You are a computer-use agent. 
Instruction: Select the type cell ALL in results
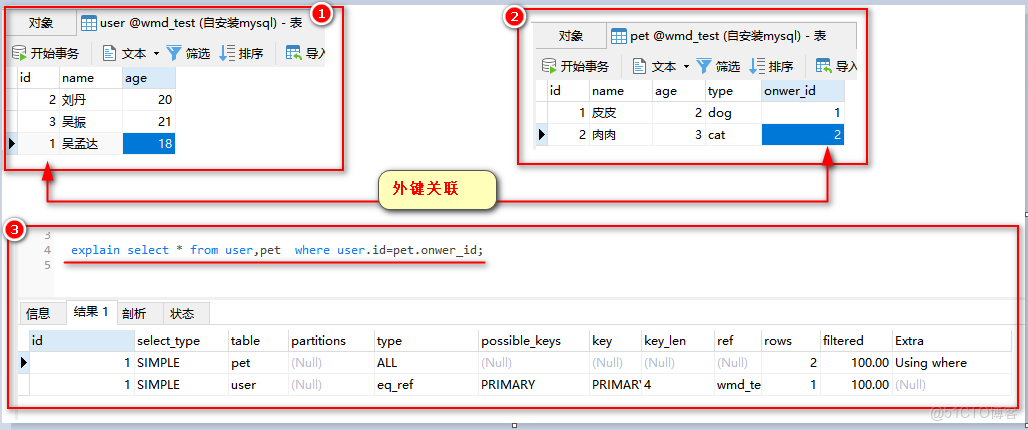425,362
